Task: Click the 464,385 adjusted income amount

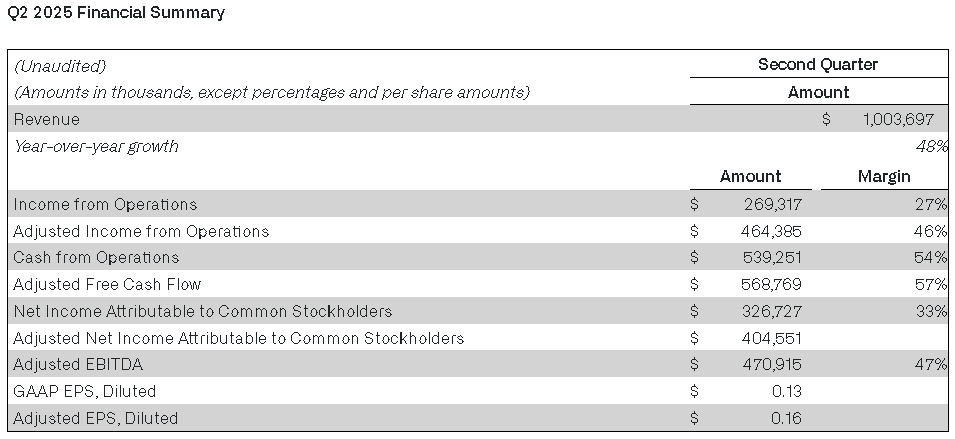Action: point(771,231)
